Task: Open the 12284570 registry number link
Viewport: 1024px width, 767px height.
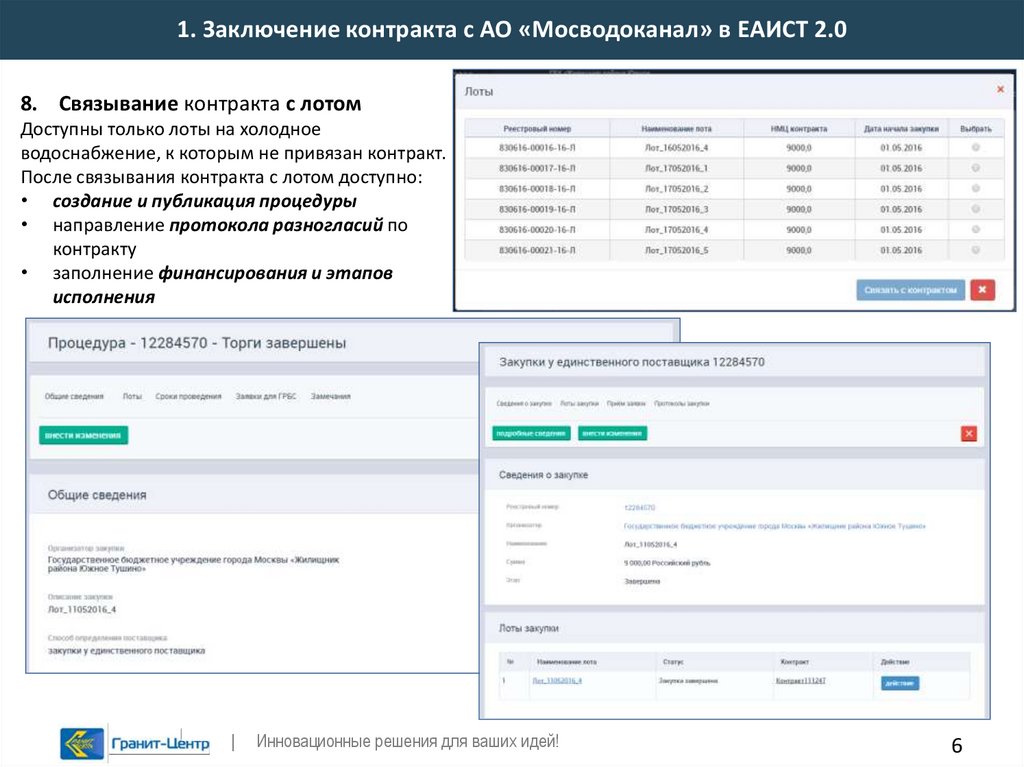Action: pos(639,507)
